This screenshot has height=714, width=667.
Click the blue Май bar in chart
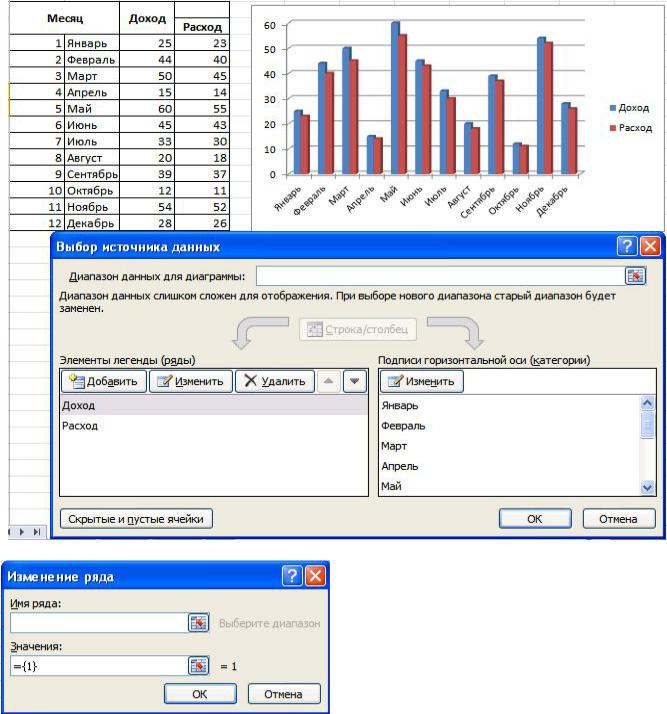tap(395, 97)
